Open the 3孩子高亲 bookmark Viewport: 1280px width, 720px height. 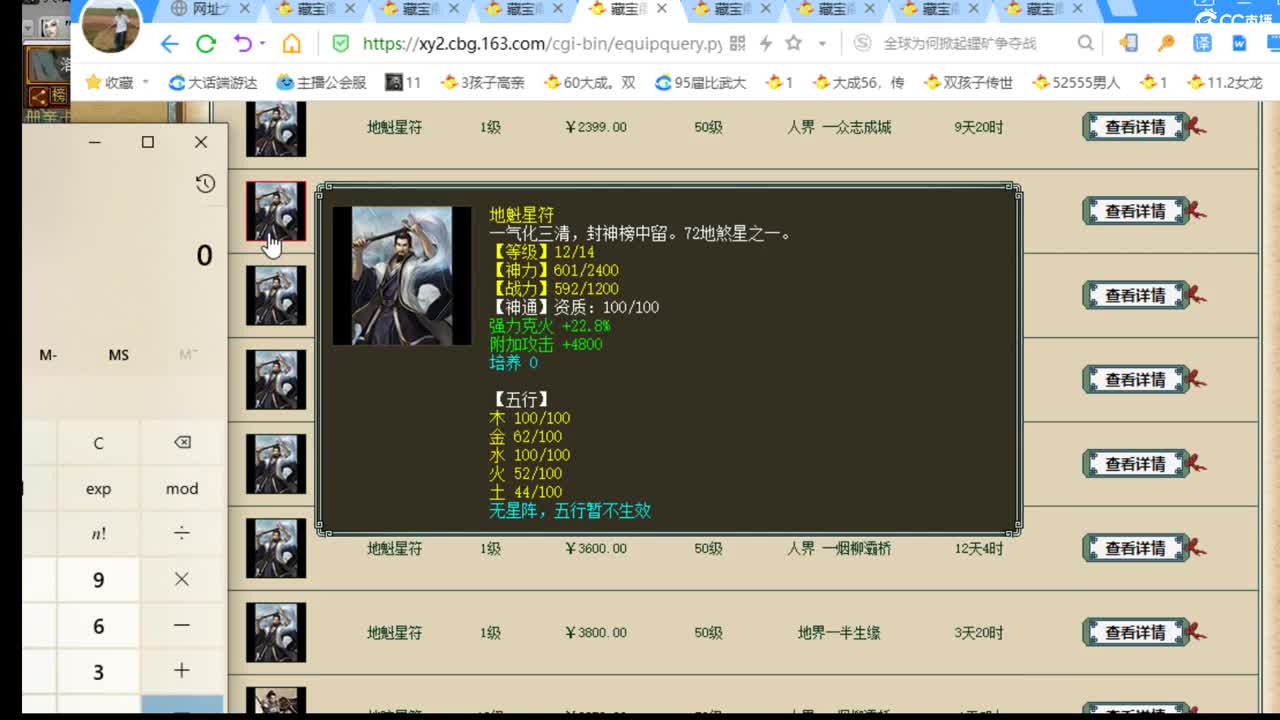pyautogui.click(x=482, y=82)
